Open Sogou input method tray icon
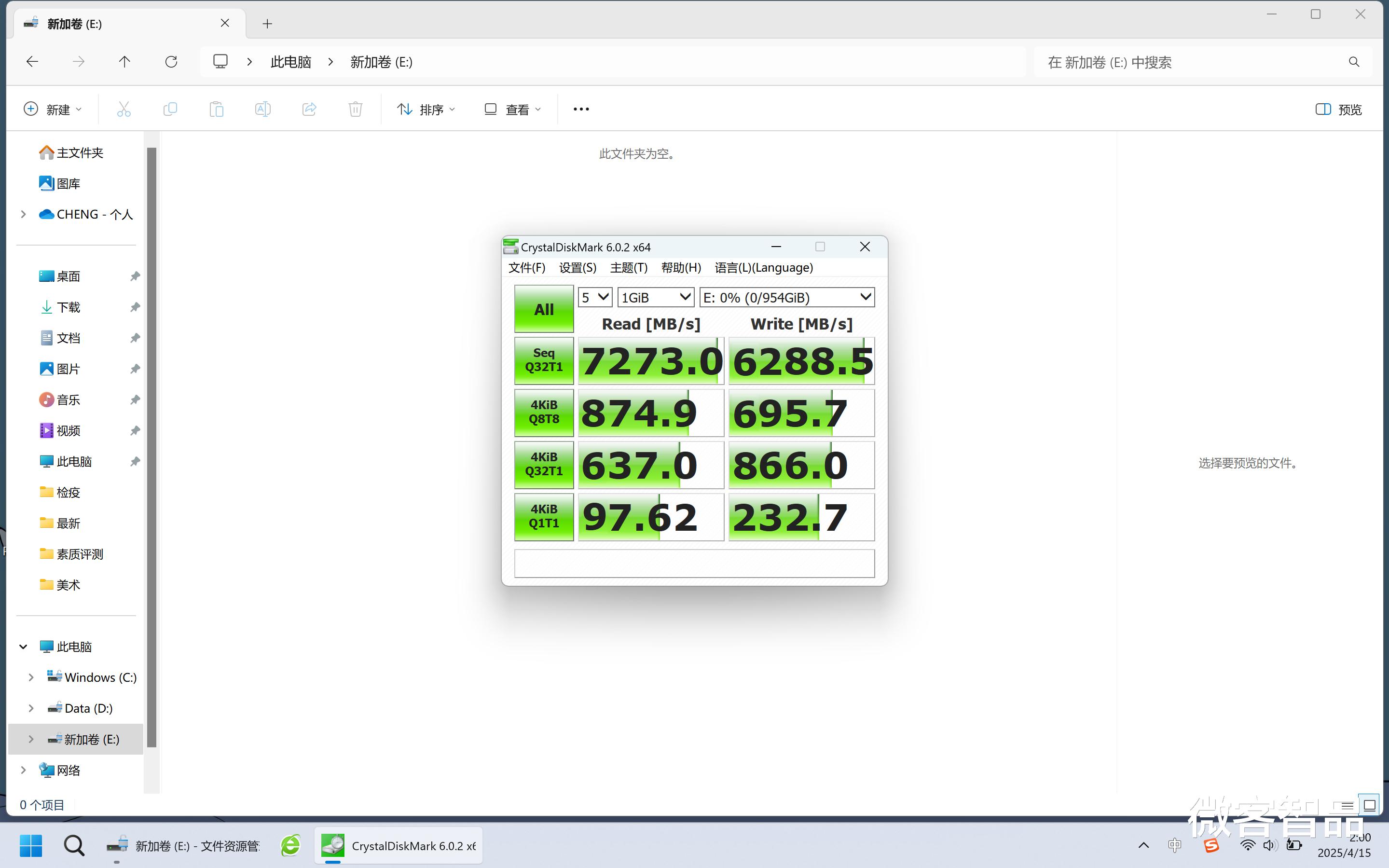Viewport: 1389px width, 868px height. [1211, 845]
